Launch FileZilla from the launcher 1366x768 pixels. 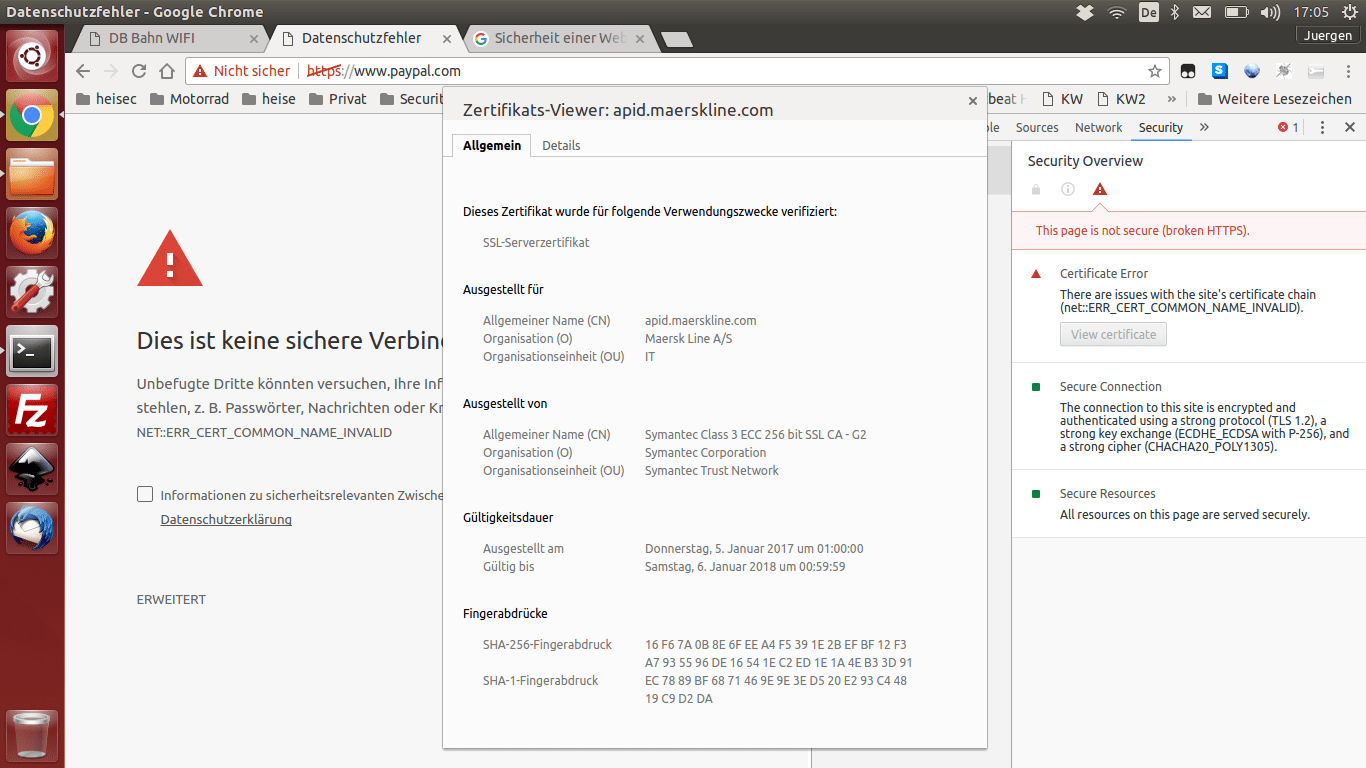coord(32,410)
